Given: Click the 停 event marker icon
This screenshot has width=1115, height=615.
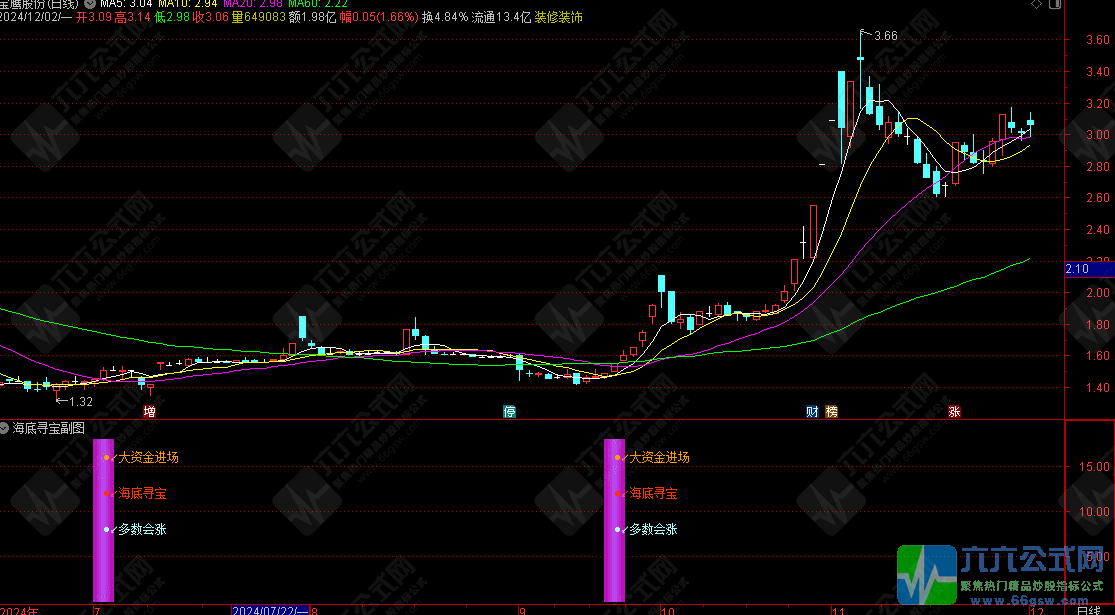Looking at the screenshot, I should pyautogui.click(x=509, y=411).
